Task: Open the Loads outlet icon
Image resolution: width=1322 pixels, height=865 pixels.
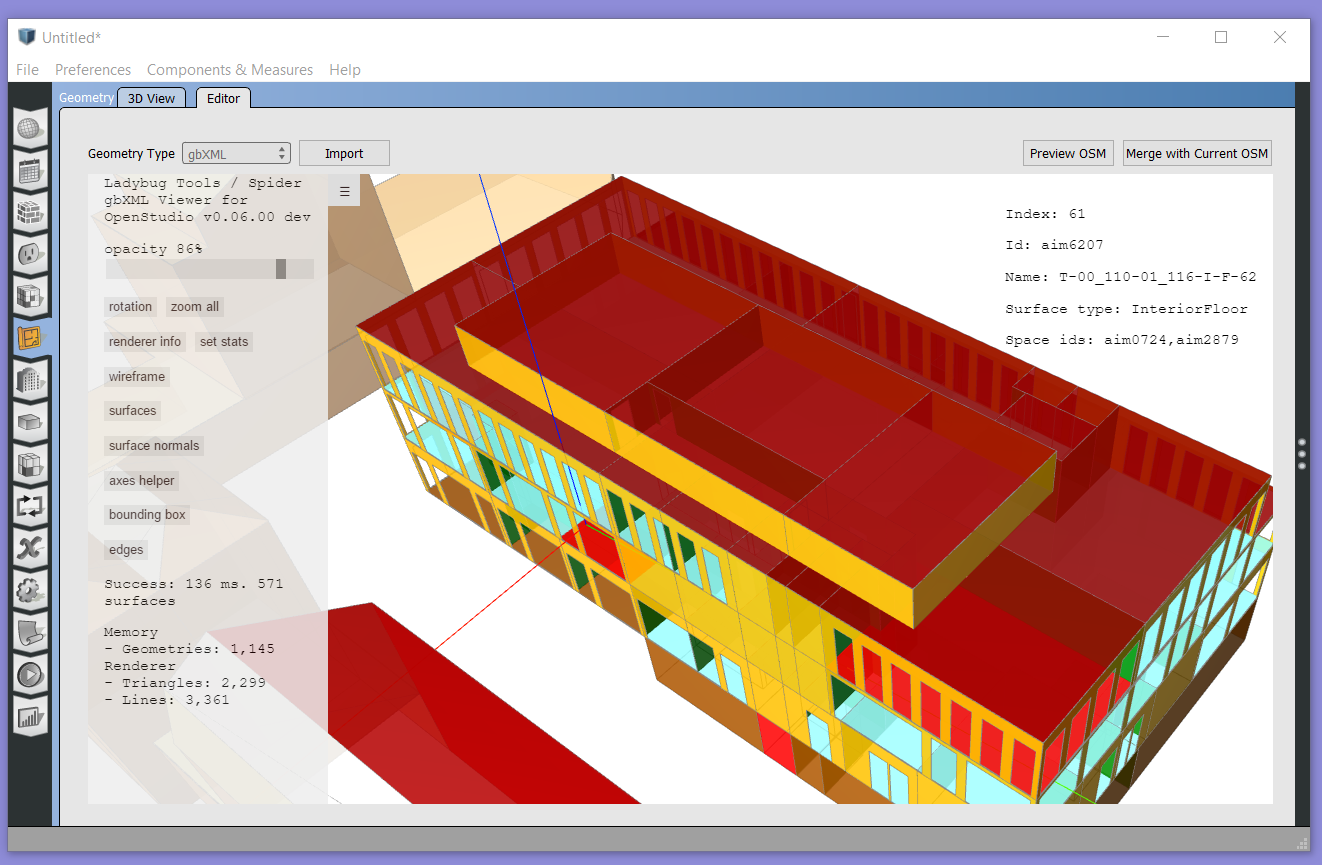Action: coord(30,255)
